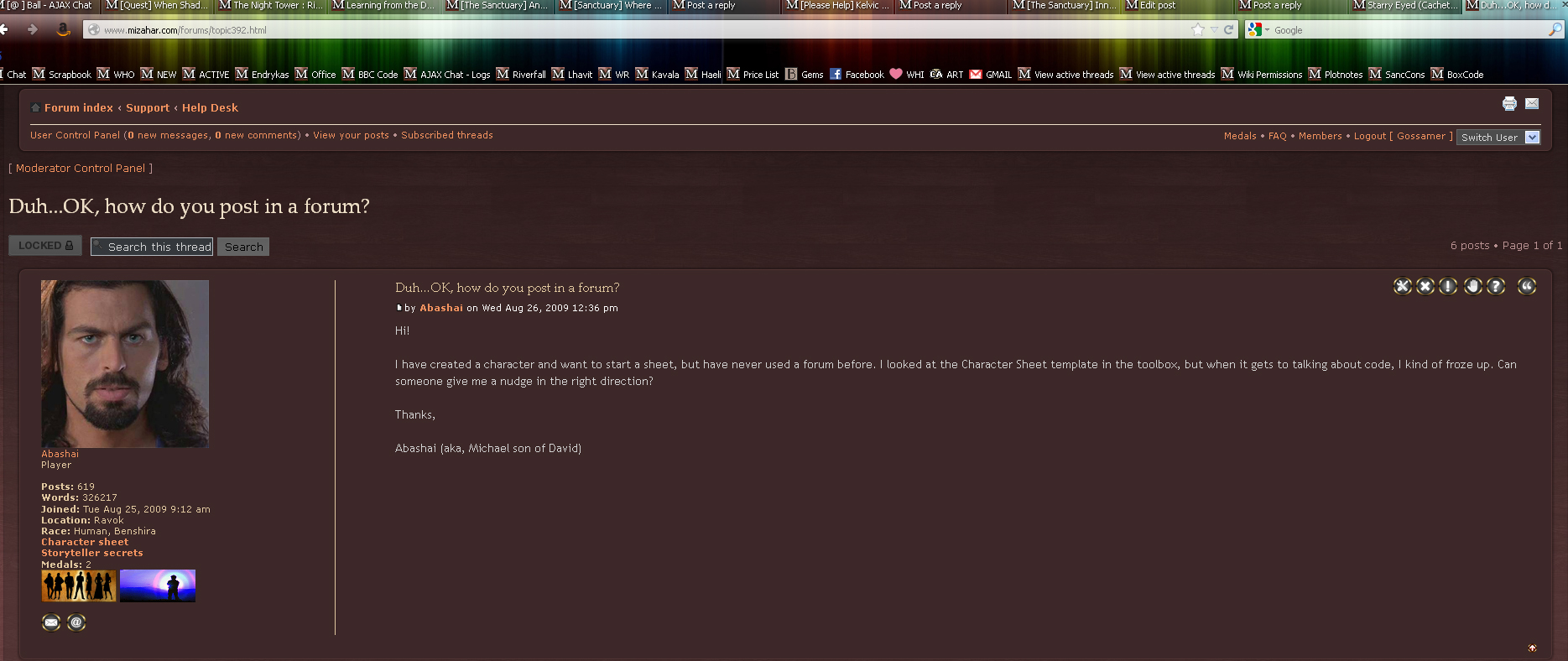Click the warn user hand icon

pos(1473,286)
